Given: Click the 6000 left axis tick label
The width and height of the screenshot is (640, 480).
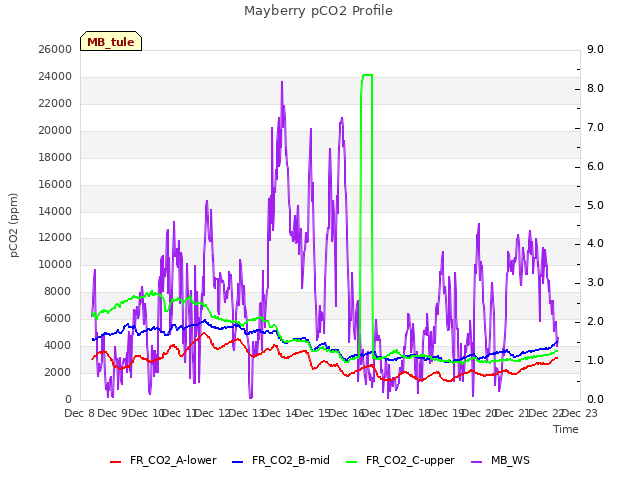Looking at the screenshot, I should (58, 318).
